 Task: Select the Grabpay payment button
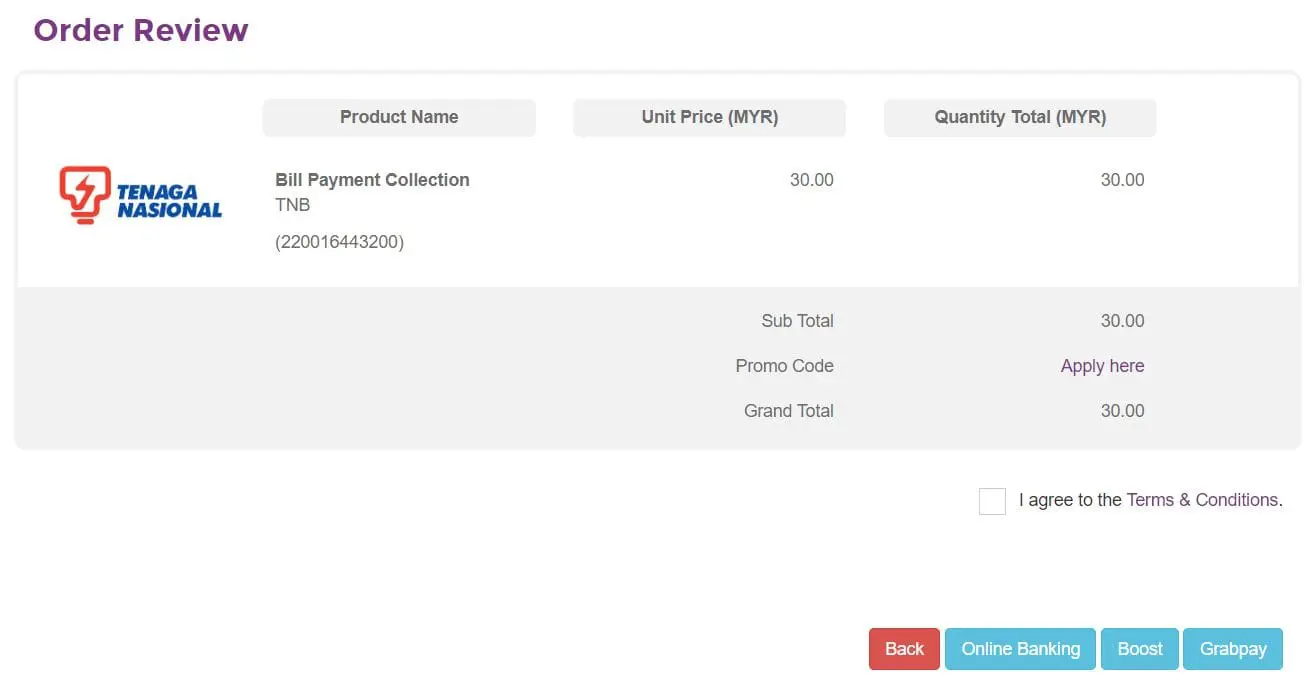coord(1232,649)
